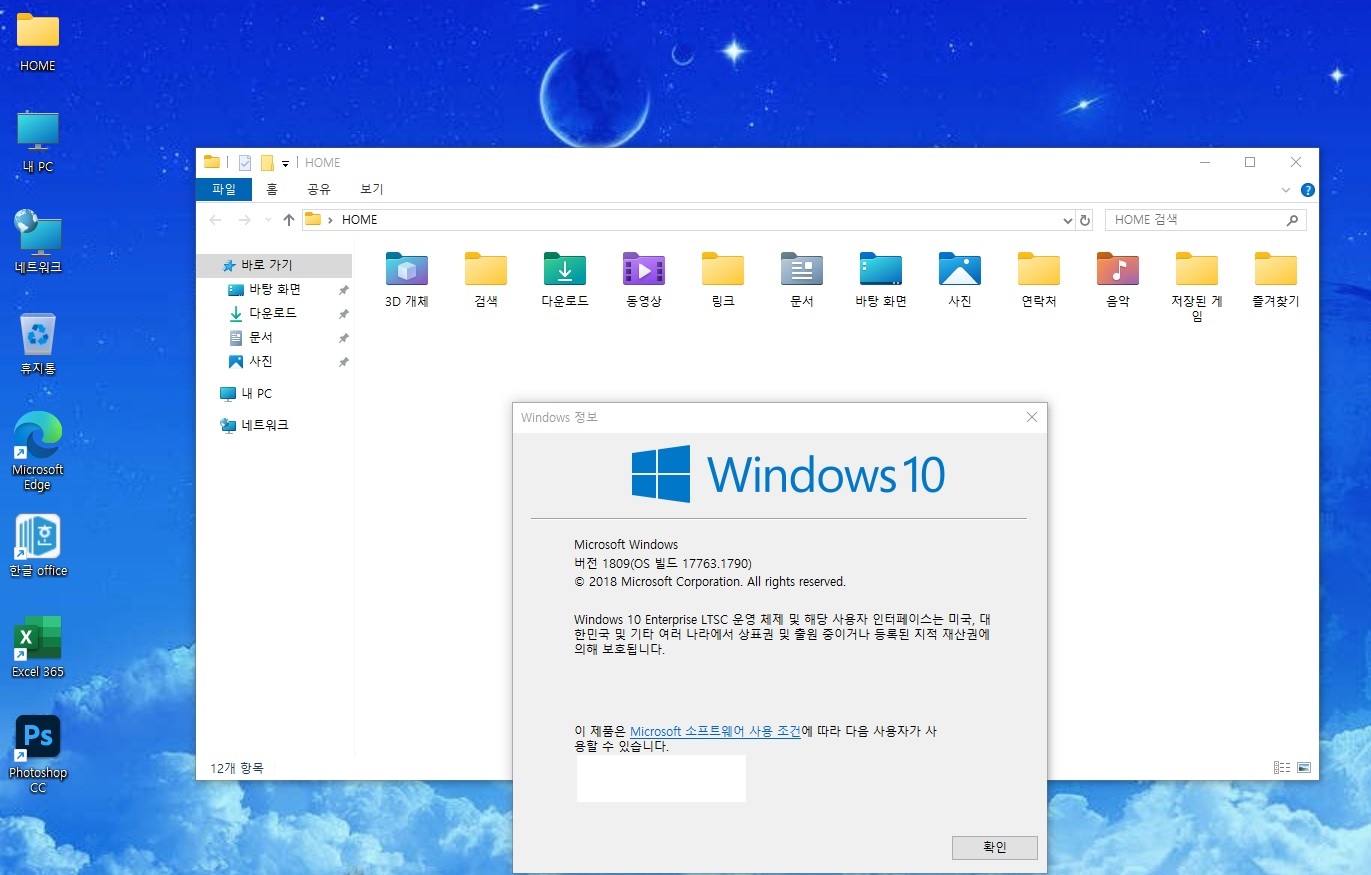Expand recent locations dropdown
The height and width of the screenshot is (875, 1371).
[268, 220]
